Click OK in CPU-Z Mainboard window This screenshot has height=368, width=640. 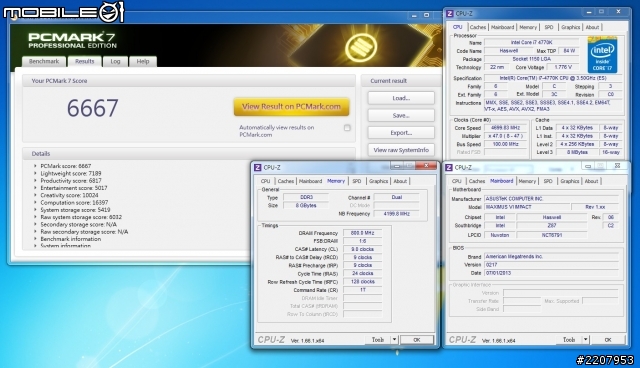(608, 339)
